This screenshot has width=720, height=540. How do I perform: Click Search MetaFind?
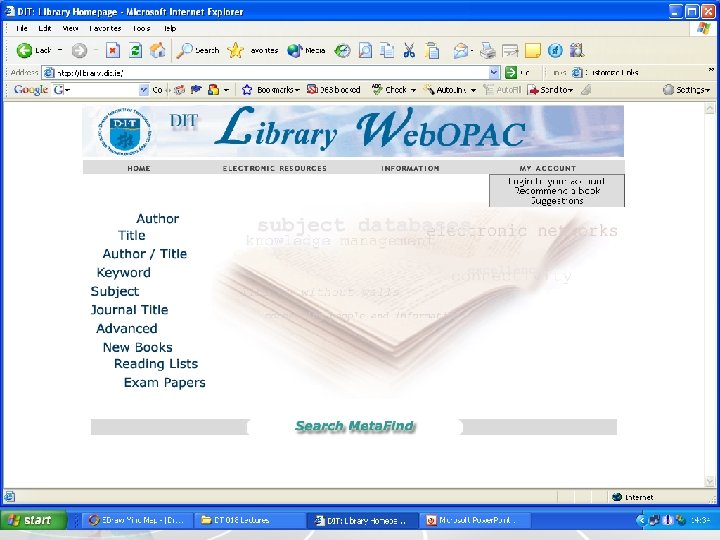point(354,426)
